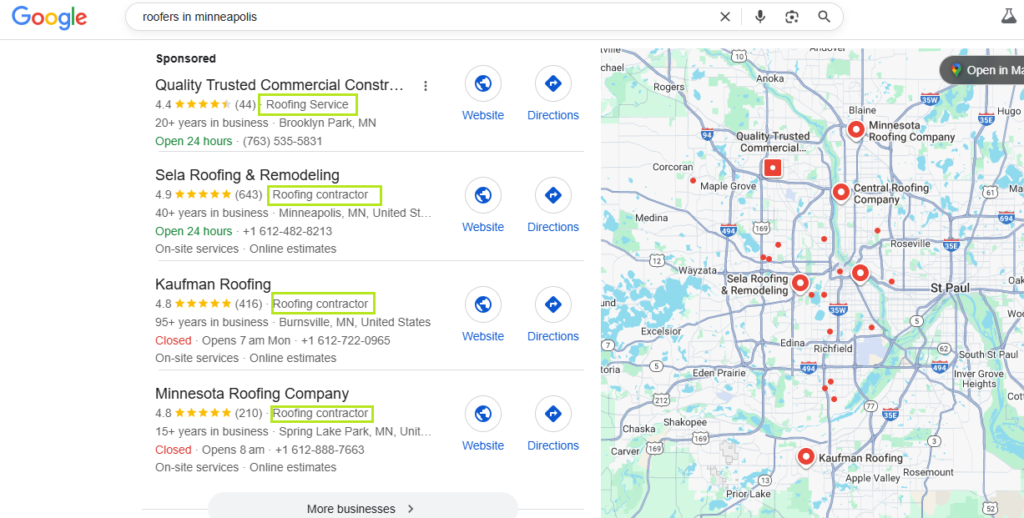Viewport: 1024px width, 518px height.
Task: Click Open in Maps button
Action: click(x=983, y=70)
